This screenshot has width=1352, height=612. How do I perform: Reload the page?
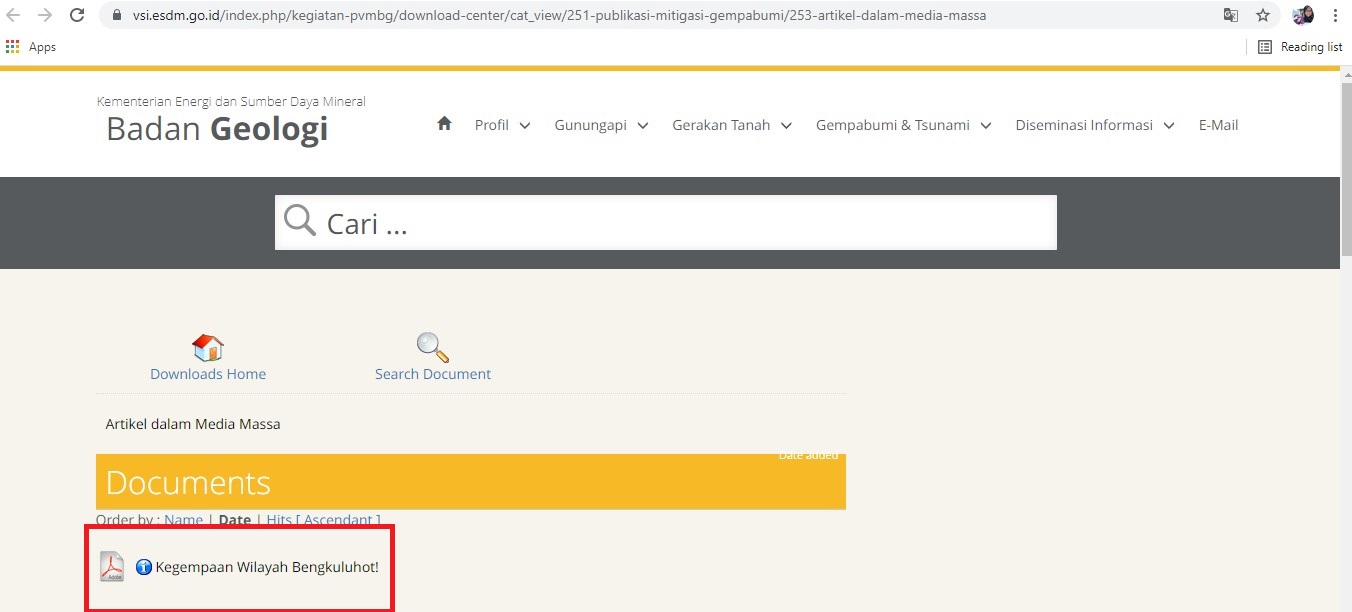coord(77,15)
